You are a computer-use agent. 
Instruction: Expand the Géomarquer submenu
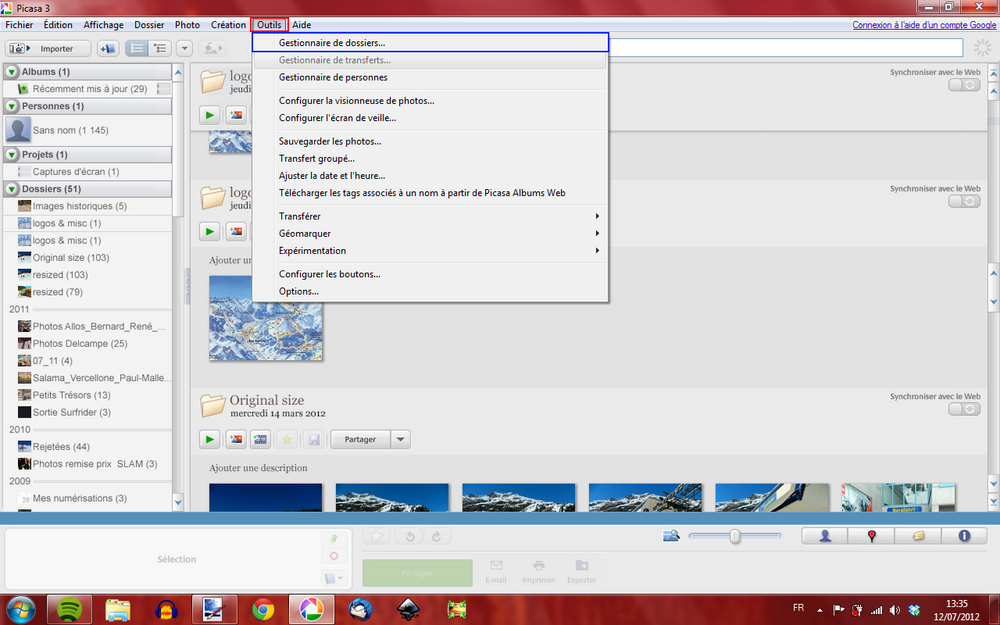430,233
